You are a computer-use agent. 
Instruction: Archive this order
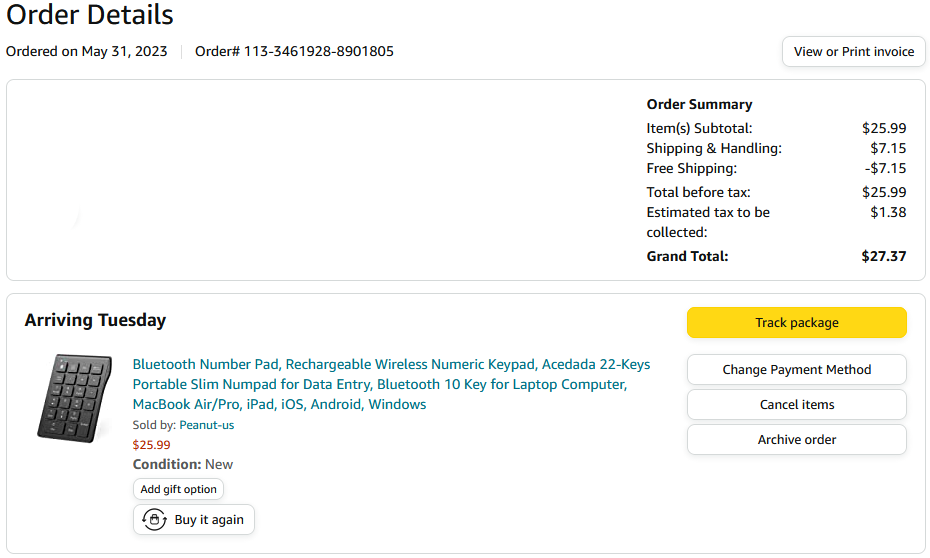coord(797,439)
